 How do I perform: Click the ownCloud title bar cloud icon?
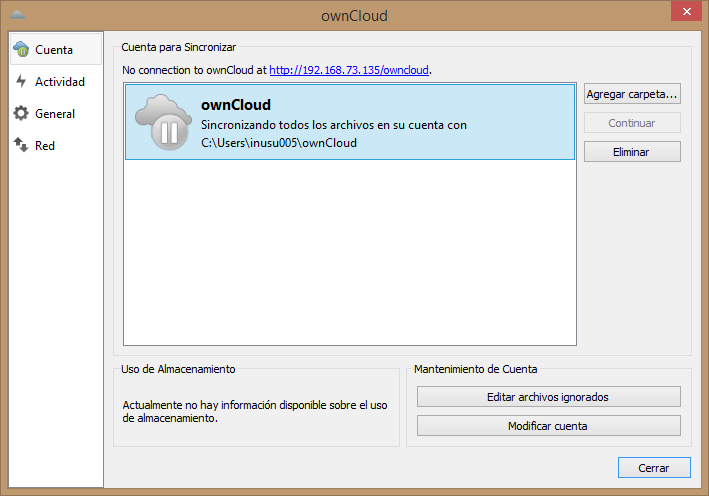[x=18, y=15]
